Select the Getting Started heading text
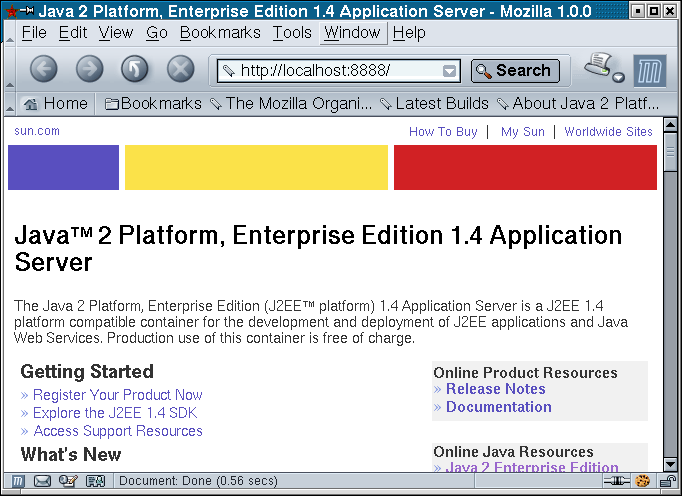 click(87, 372)
